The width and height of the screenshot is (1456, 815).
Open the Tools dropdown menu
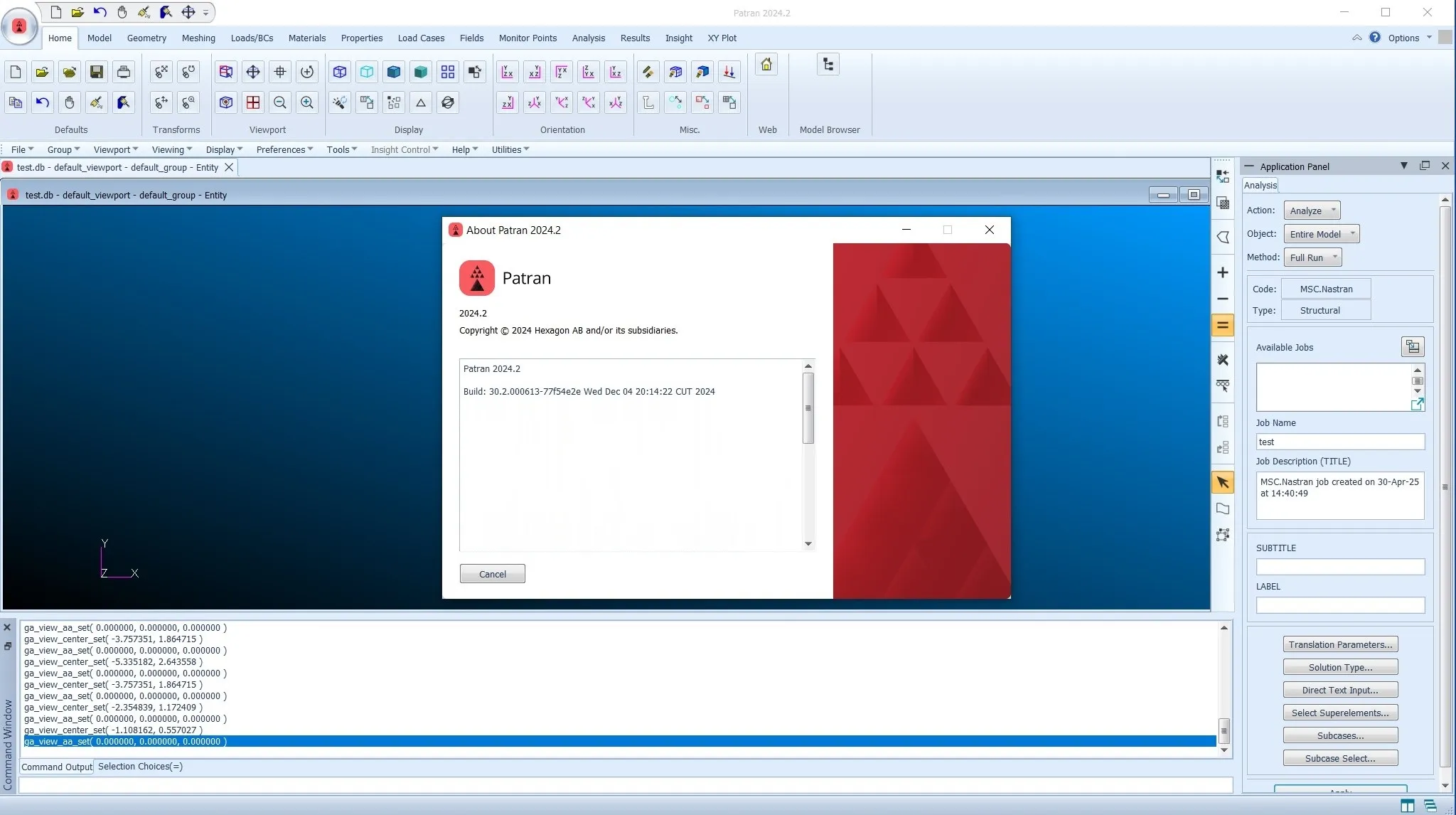(x=341, y=149)
